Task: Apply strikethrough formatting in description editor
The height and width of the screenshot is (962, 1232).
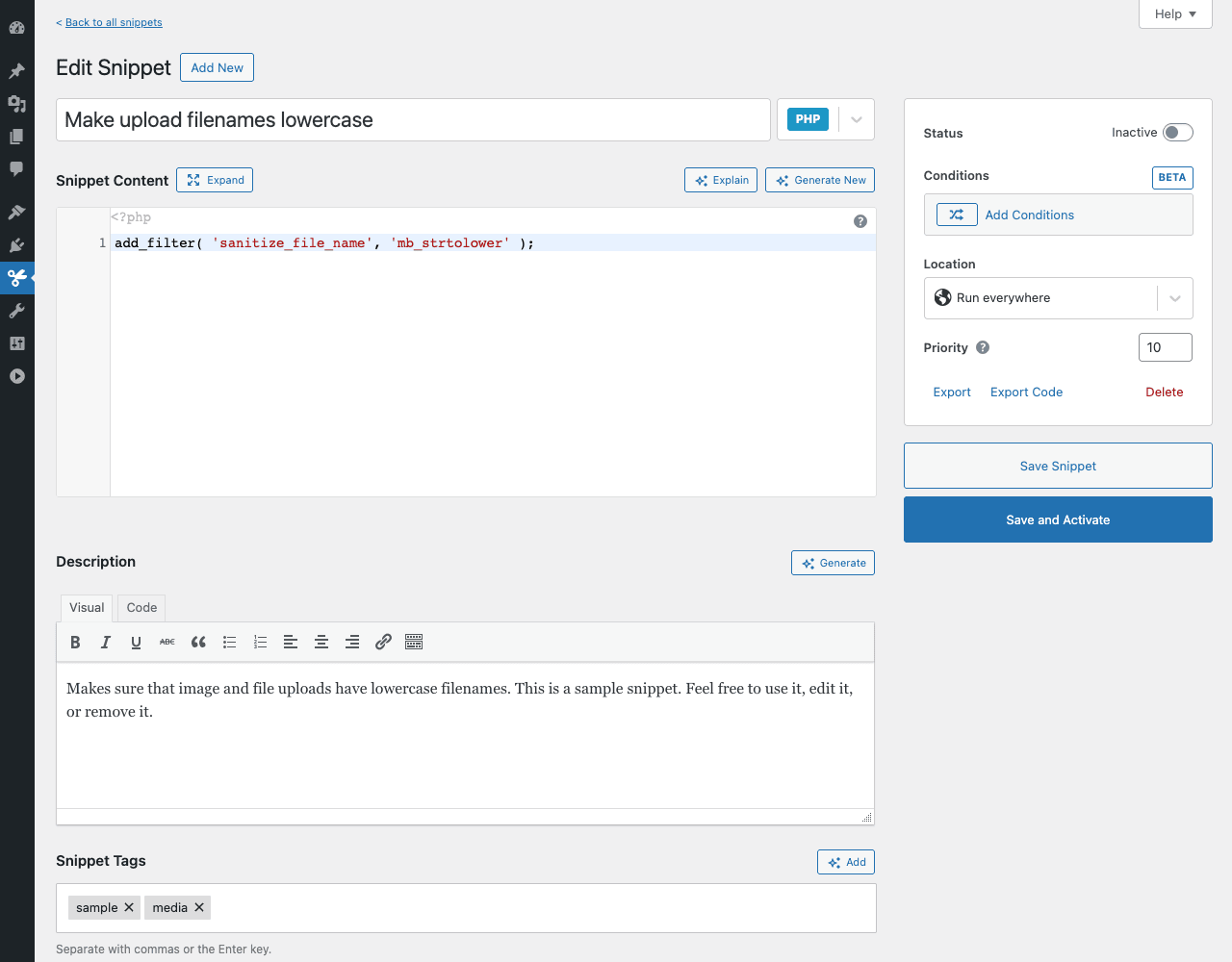Action: click(167, 643)
